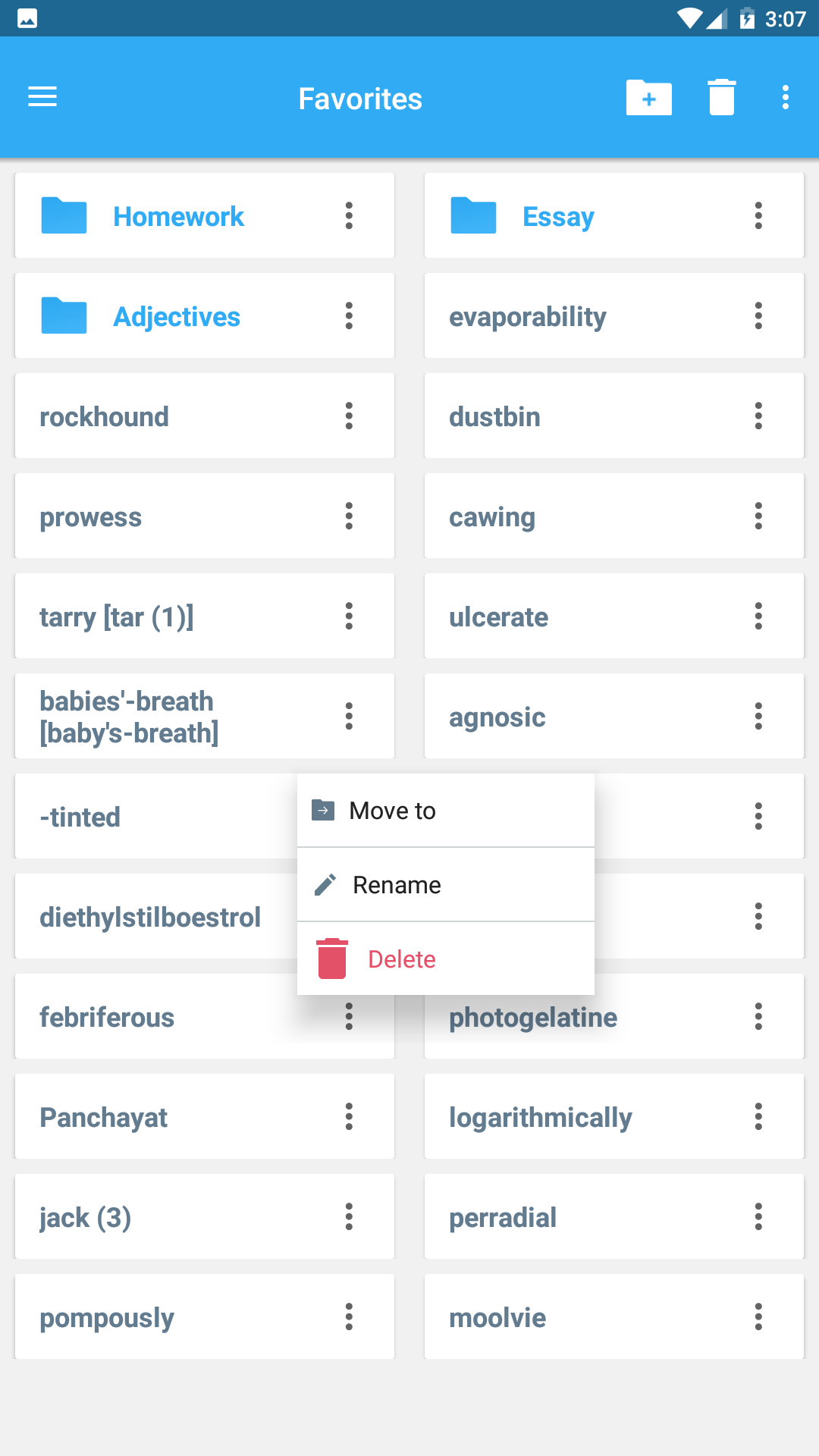Tap the trash icon in the header
Viewport: 819px width, 1456px height.
[x=721, y=98]
